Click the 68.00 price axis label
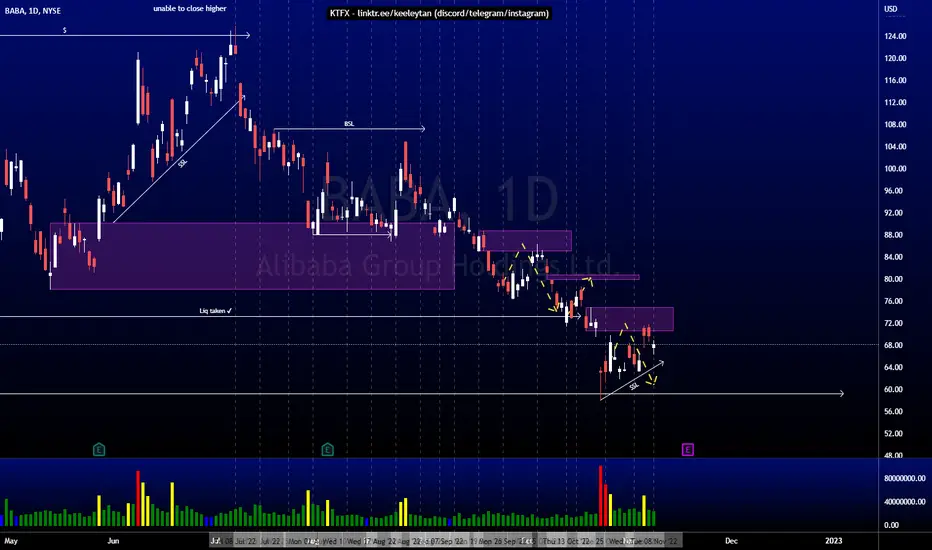The height and width of the screenshot is (550, 932). pyautogui.click(x=893, y=345)
